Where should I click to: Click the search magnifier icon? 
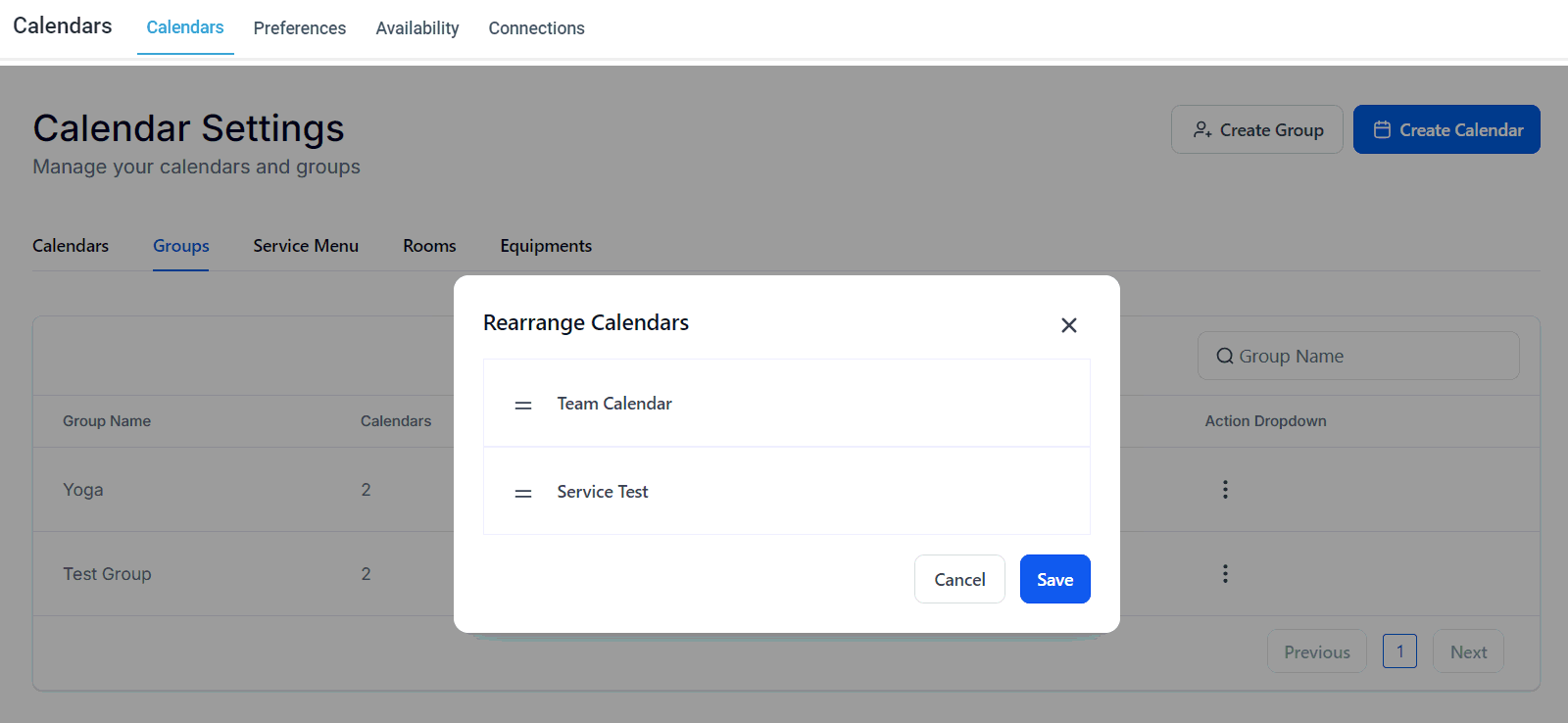tap(1224, 357)
